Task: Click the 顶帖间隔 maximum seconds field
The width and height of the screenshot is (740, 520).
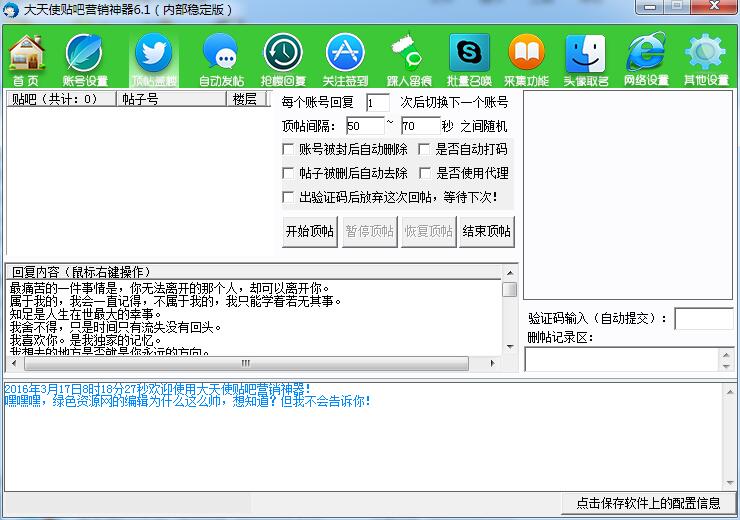Action: click(x=420, y=126)
